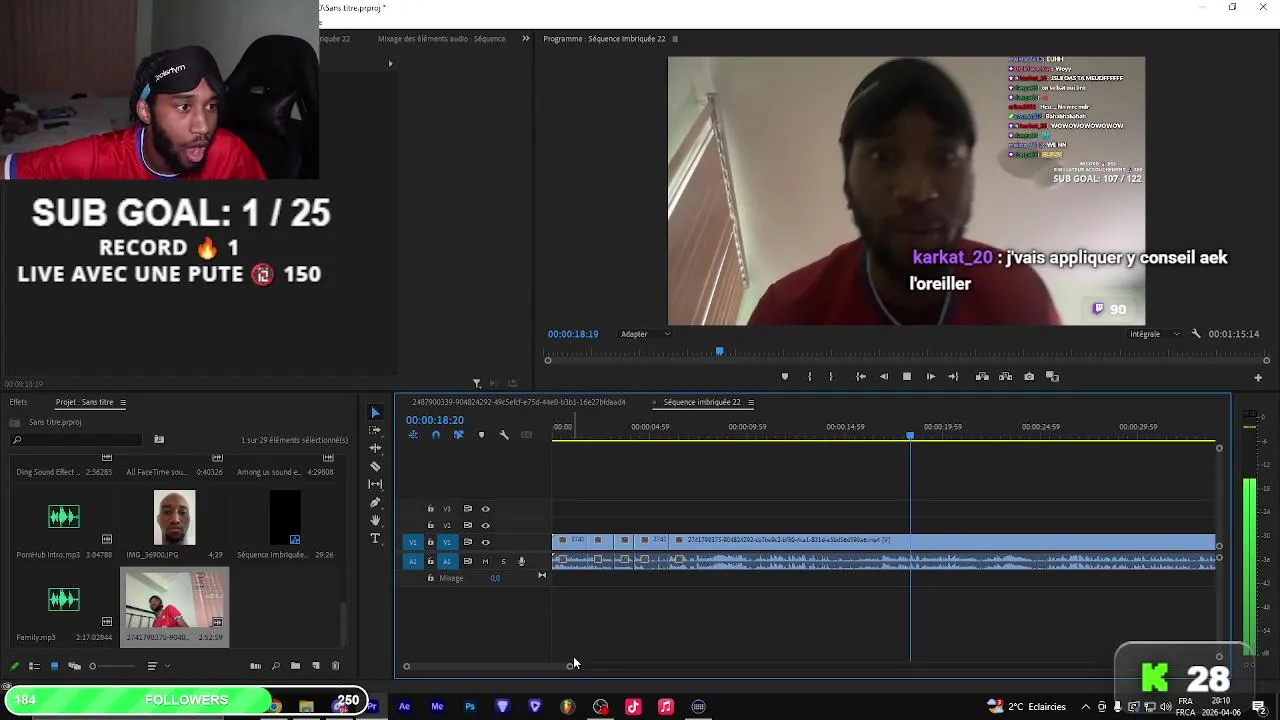This screenshot has width=1280, height=720.
Task: Hide the V3 track output eye
Action: [486, 509]
